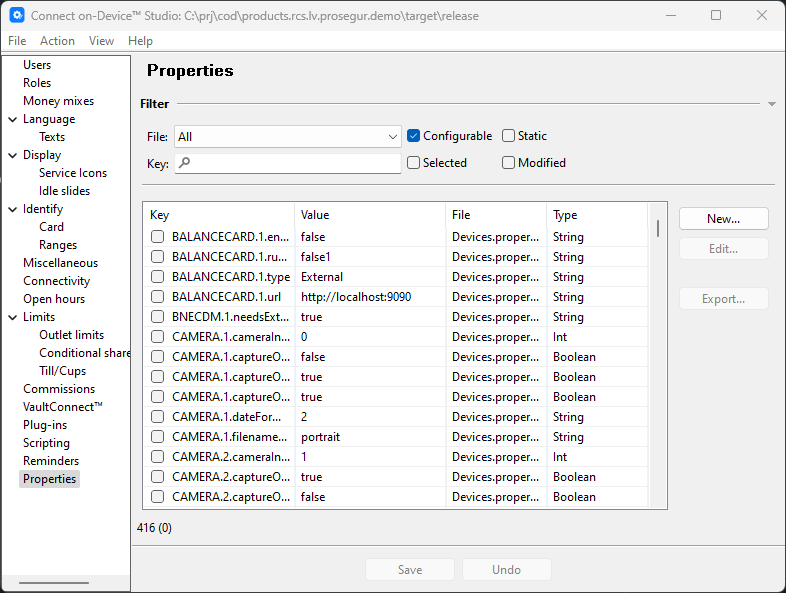Open the View menu
The image size is (786, 593).
click(101, 41)
